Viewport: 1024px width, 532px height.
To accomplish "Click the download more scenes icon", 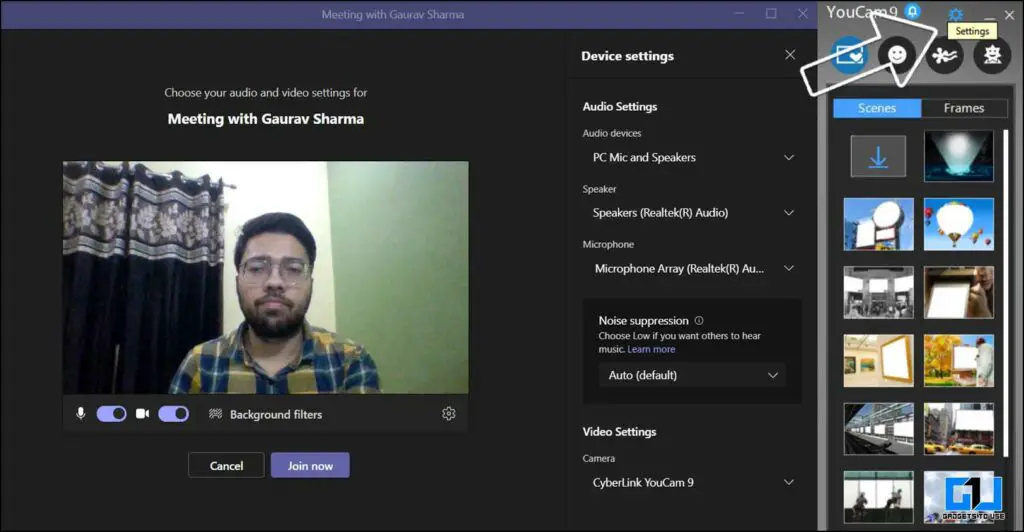I will tap(878, 157).
